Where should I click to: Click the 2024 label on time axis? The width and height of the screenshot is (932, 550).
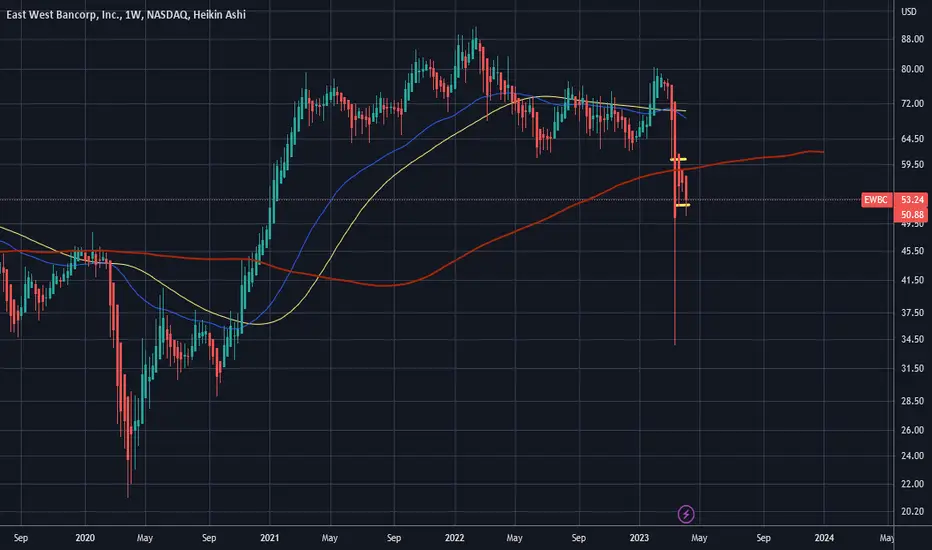click(x=824, y=538)
